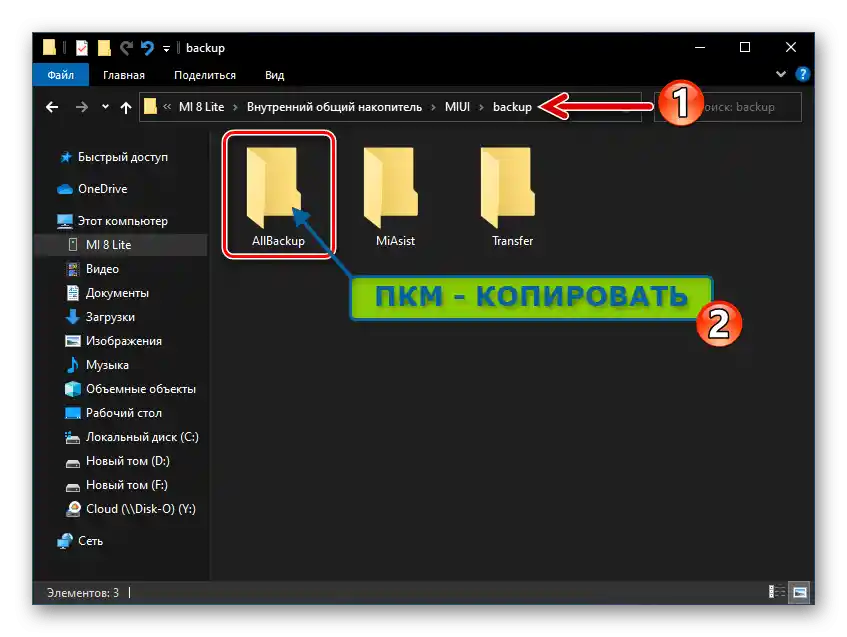Expand the ribbon with the chevron
The image size is (847, 637).
tap(781, 74)
